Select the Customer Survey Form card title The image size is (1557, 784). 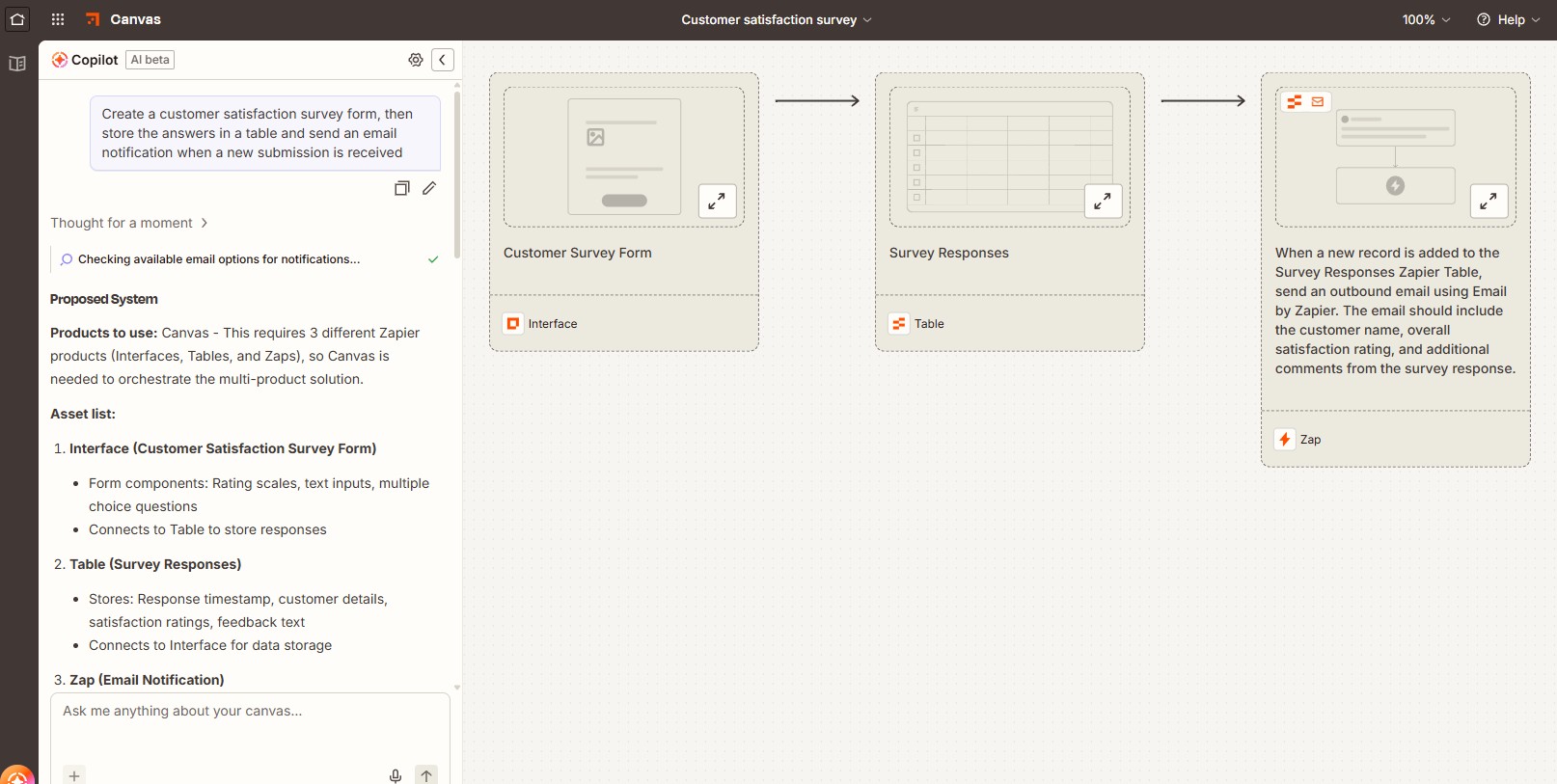pyautogui.click(x=578, y=253)
